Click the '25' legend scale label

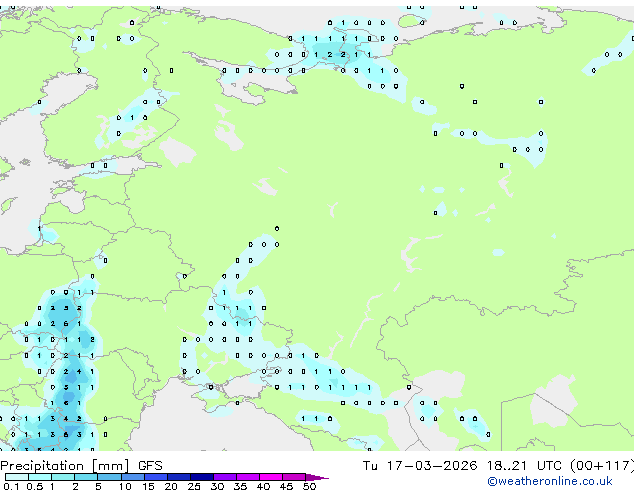click(194, 486)
